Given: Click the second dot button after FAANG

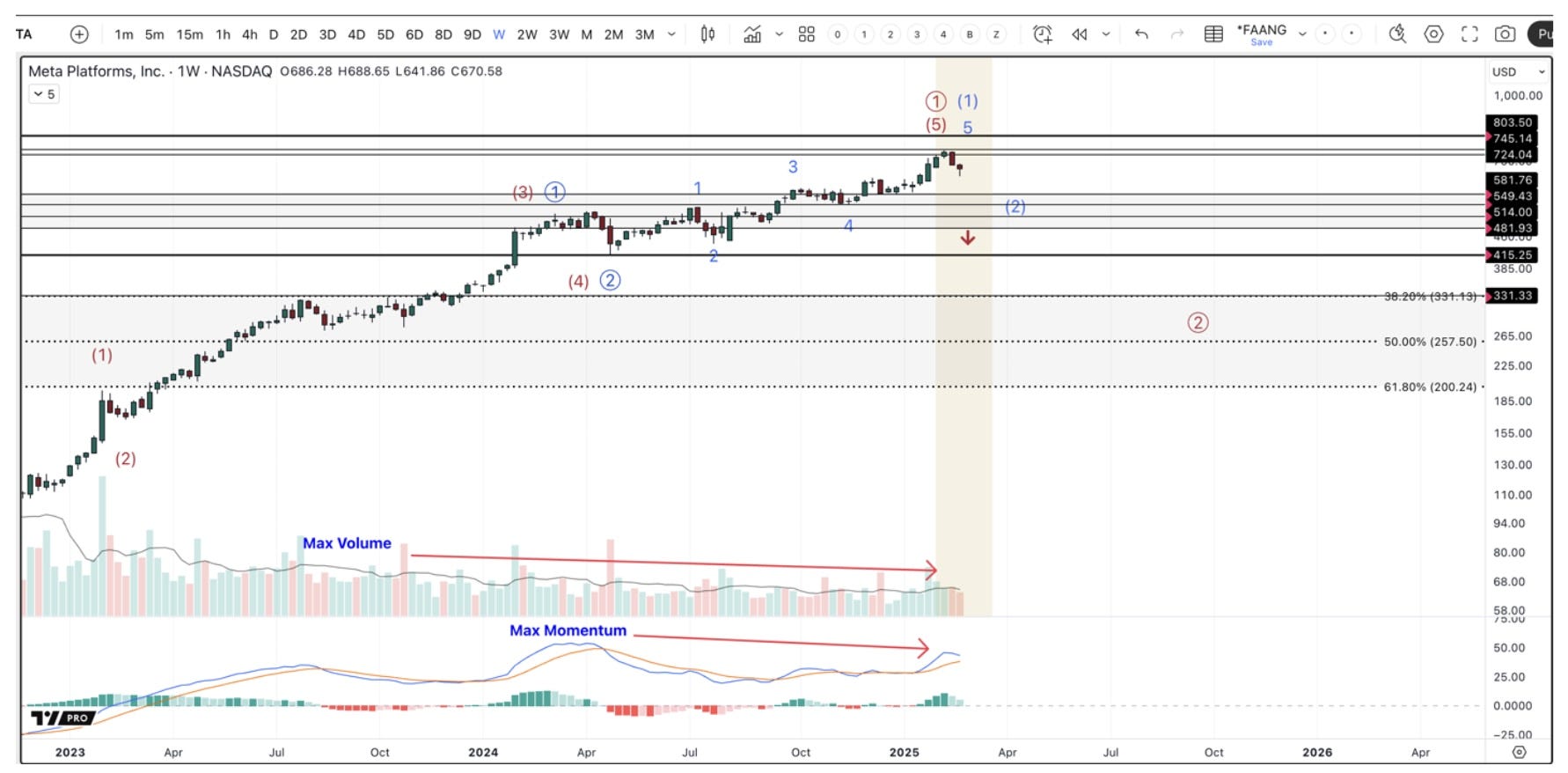Looking at the screenshot, I should [1352, 34].
